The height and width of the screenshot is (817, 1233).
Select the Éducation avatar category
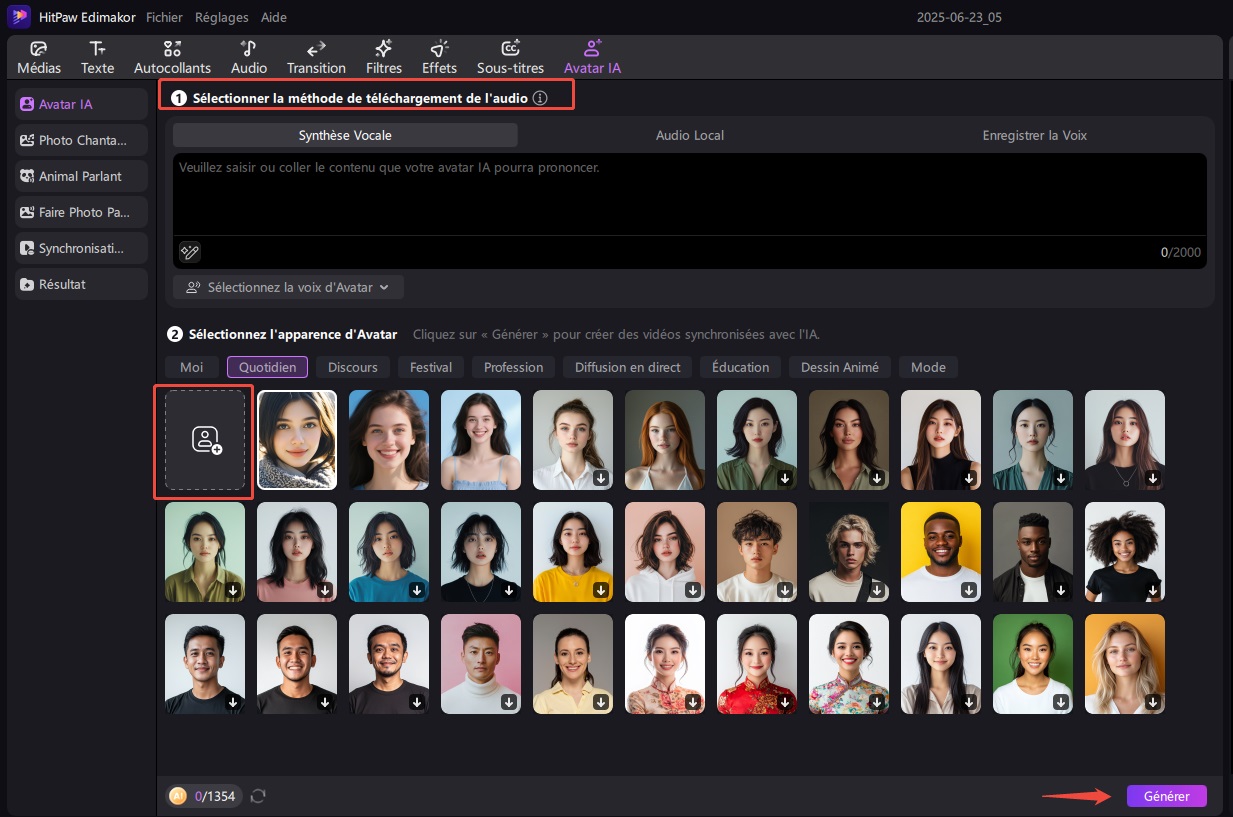click(741, 367)
